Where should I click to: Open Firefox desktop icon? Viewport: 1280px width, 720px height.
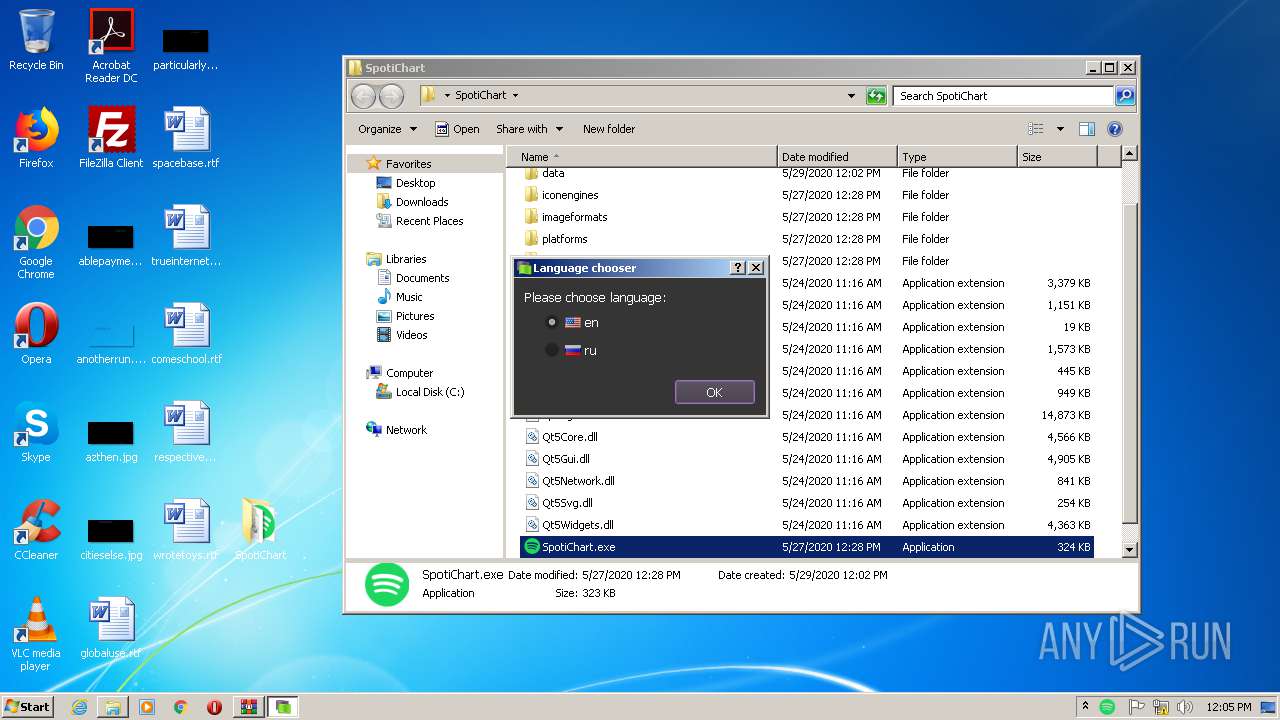point(36,138)
